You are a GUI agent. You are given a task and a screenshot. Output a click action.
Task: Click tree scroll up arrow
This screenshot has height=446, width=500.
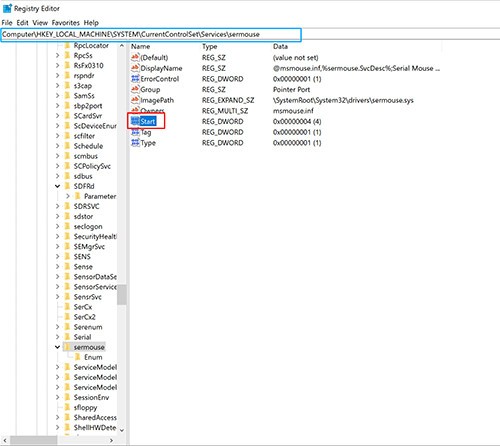click(122, 46)
